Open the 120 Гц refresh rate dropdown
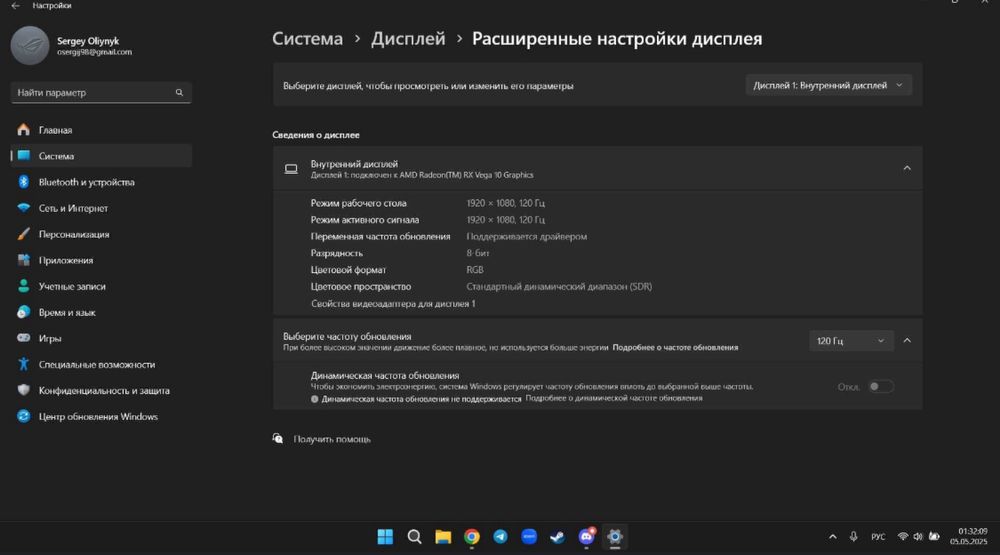 click(851, 341)
